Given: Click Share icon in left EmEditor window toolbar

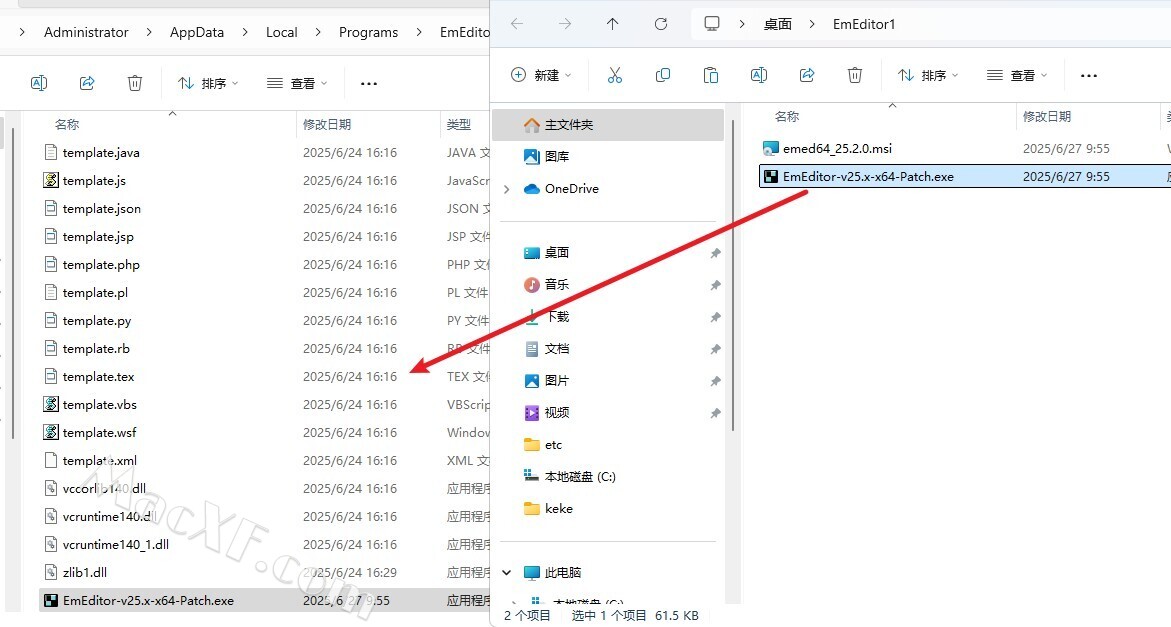Looking at the screenshot, I should pos(87,83).
